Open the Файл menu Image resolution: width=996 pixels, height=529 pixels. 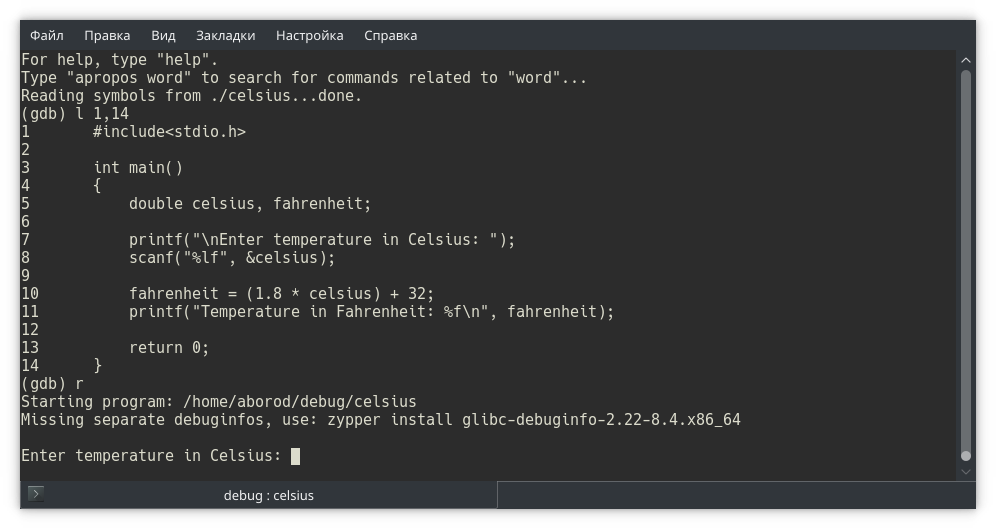(47, 35)
